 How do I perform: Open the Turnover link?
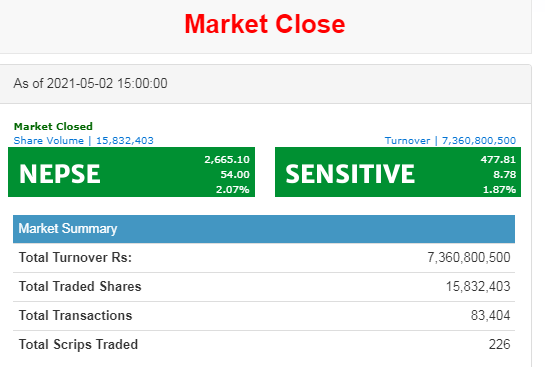click(407, 140)
